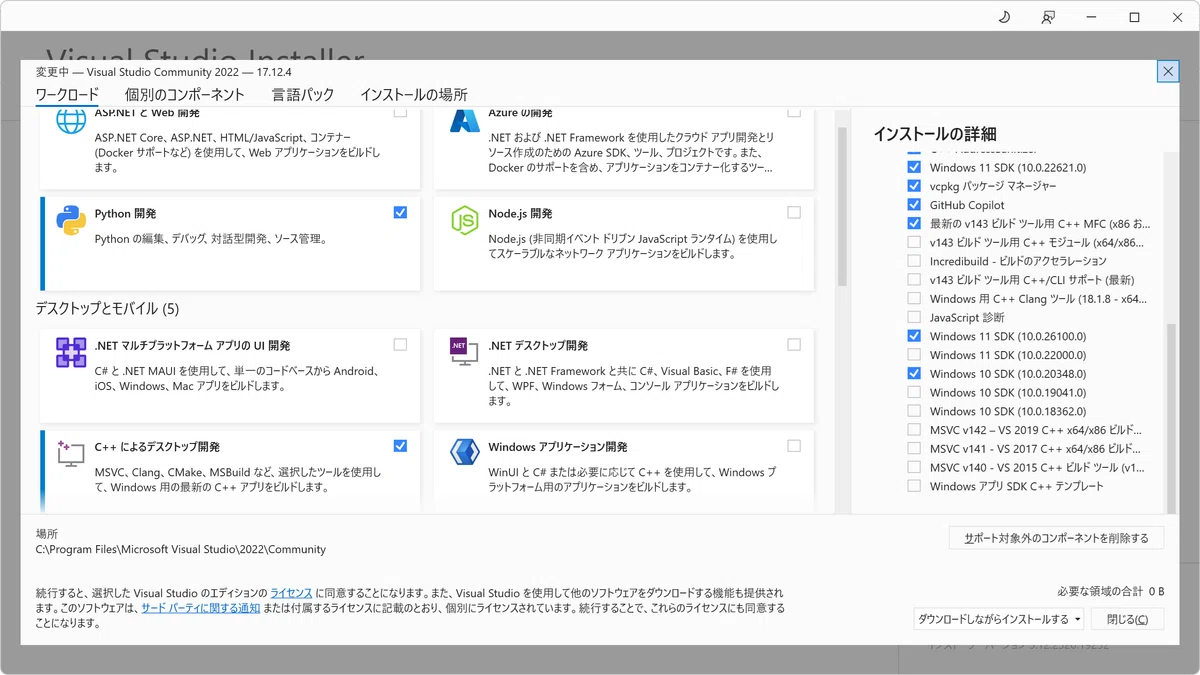Switch theme with the moon icon
Screen dimensions: 1200x675
tap(1005, 17)
